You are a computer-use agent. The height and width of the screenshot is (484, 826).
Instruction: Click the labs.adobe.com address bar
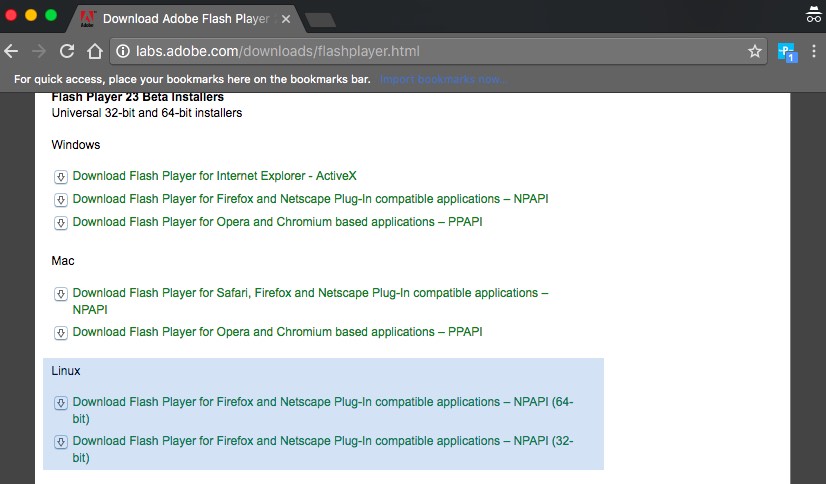coord(430,51)
